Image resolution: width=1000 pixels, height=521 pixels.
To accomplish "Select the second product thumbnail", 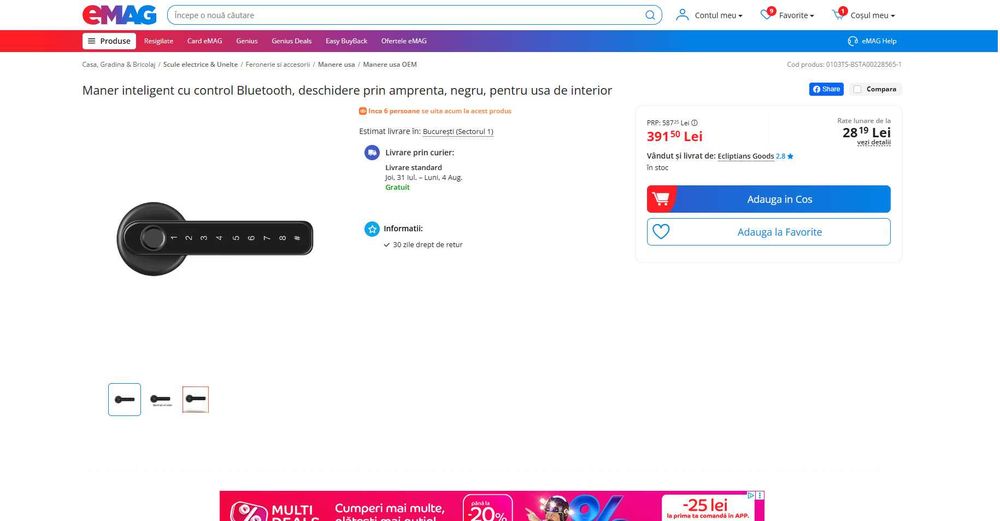I will tap(160, 399).
